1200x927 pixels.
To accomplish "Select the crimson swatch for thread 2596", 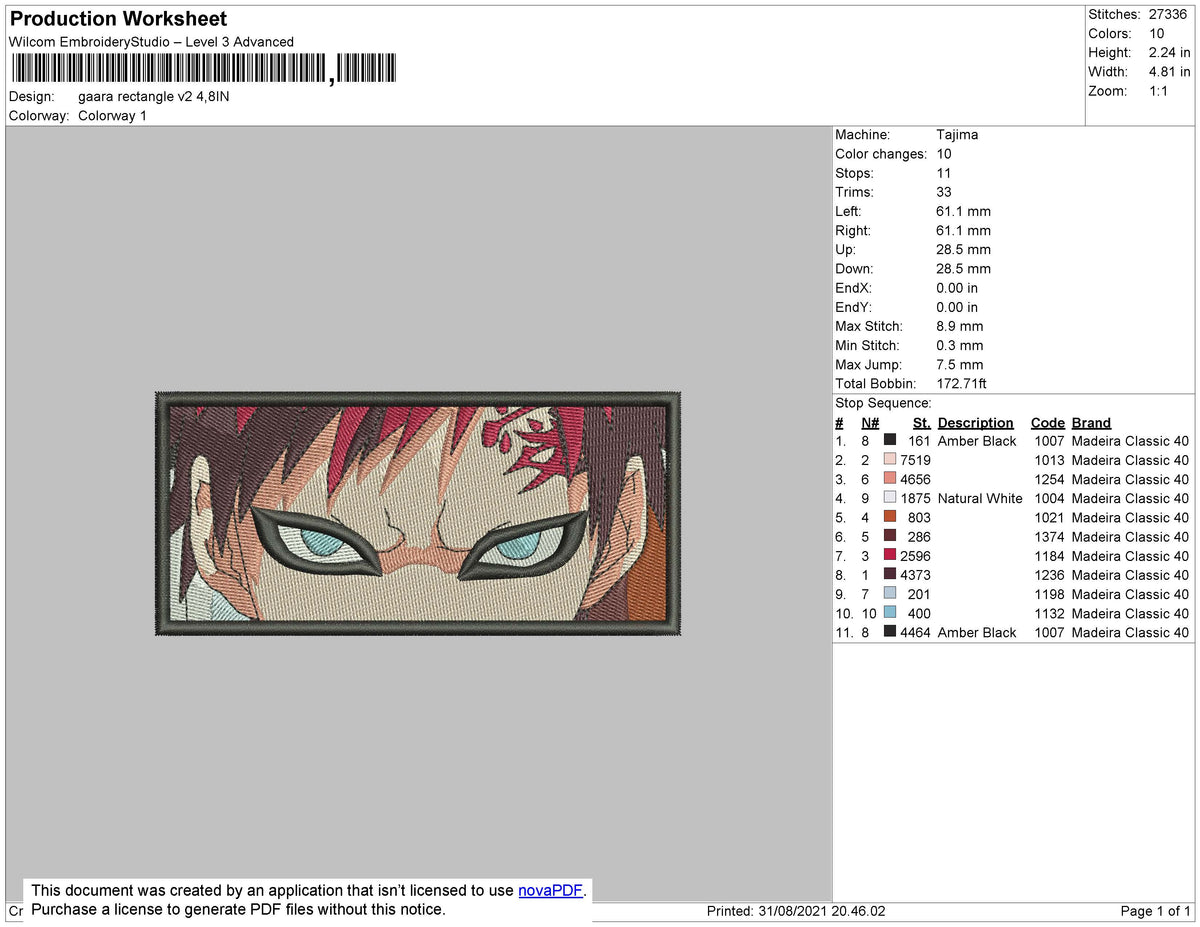I will (x=889, y=555).
